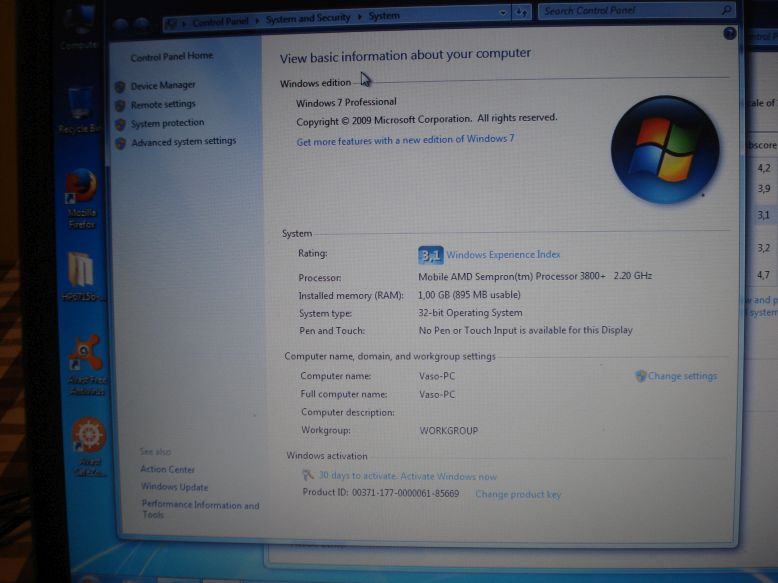Click No Pen or Touch Input text
The image size is (778, 583).
tap(525, 330)
